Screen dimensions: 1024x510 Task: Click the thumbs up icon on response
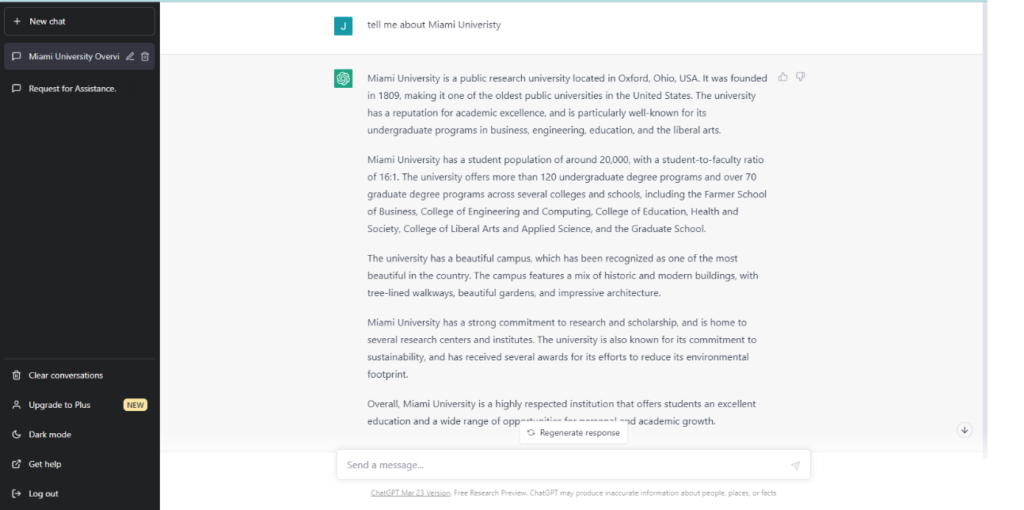coord(782,77)
